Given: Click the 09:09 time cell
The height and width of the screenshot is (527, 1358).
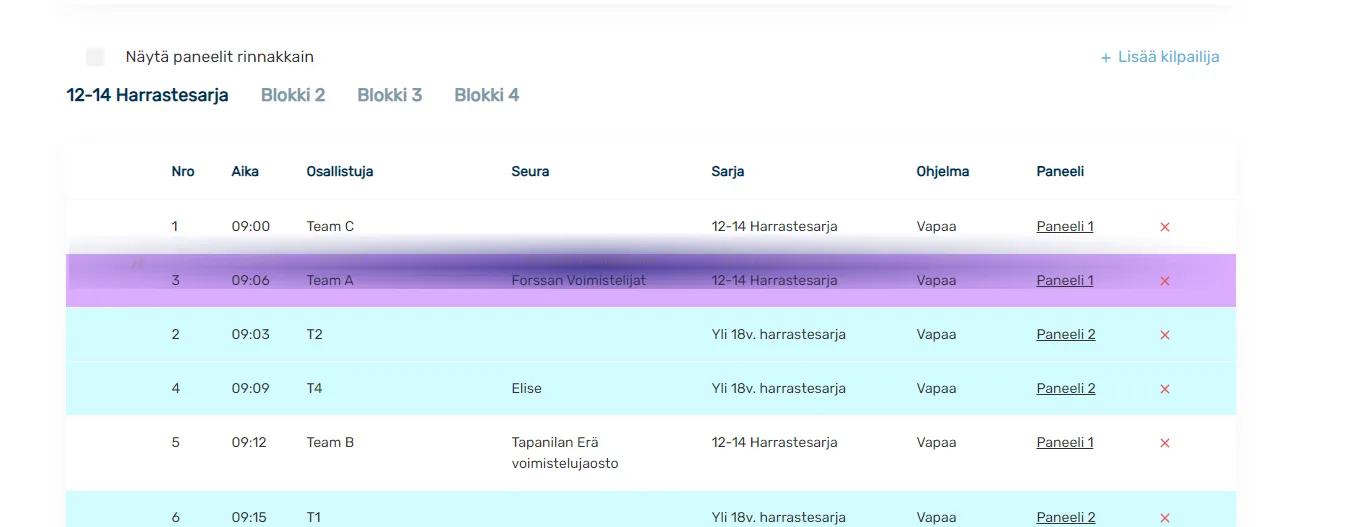Looking at the screenshot, I should pyautogui.click(x=251, y=388).
